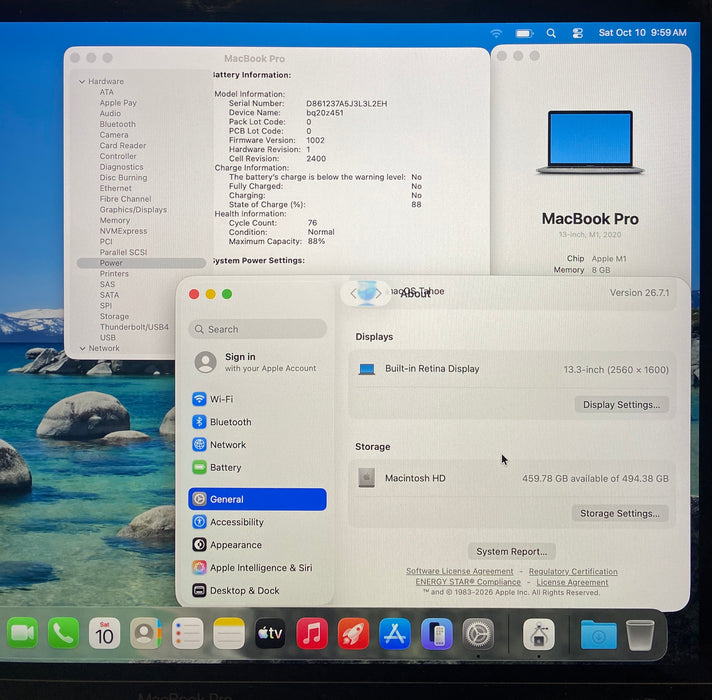Open the Downloads folder in Dock

598,635
